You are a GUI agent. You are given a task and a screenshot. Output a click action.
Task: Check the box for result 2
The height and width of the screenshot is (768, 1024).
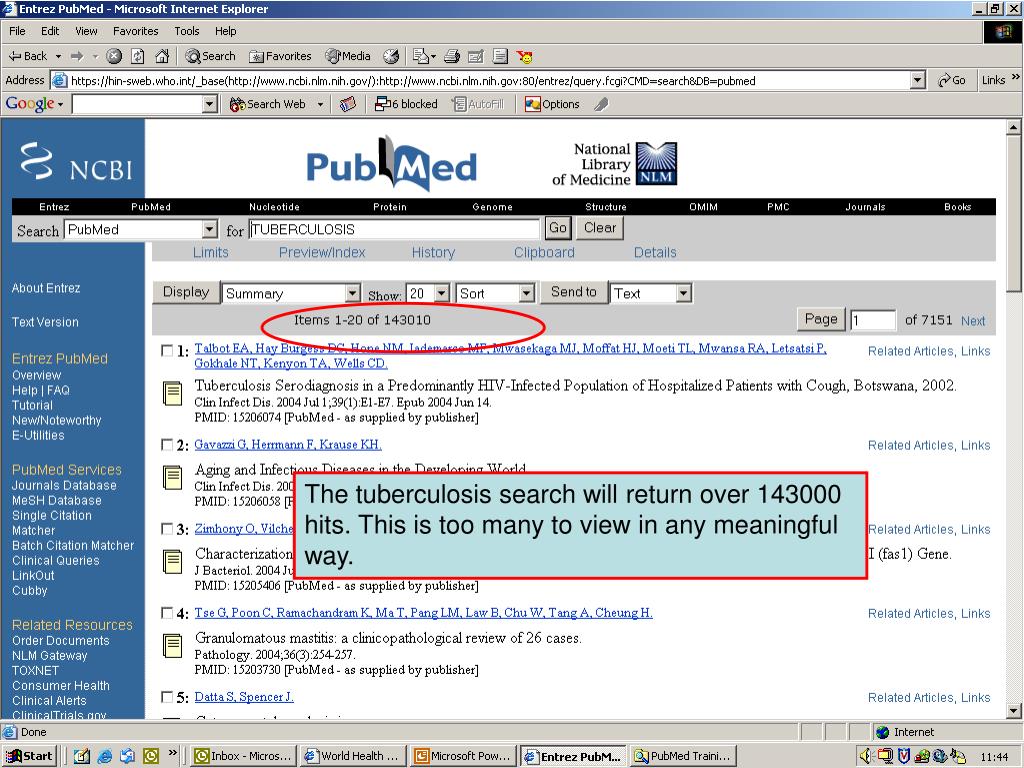click(x=167, y=444)
